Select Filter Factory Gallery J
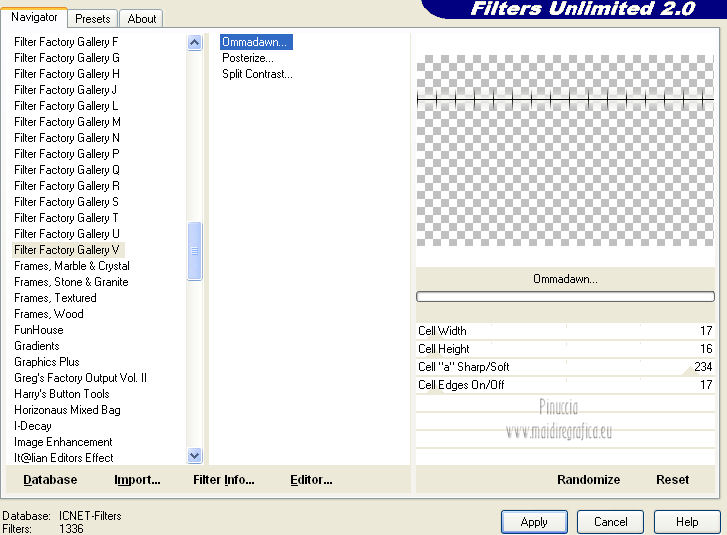This screenshot has height=535, width=727. click(x=65, y=90)
